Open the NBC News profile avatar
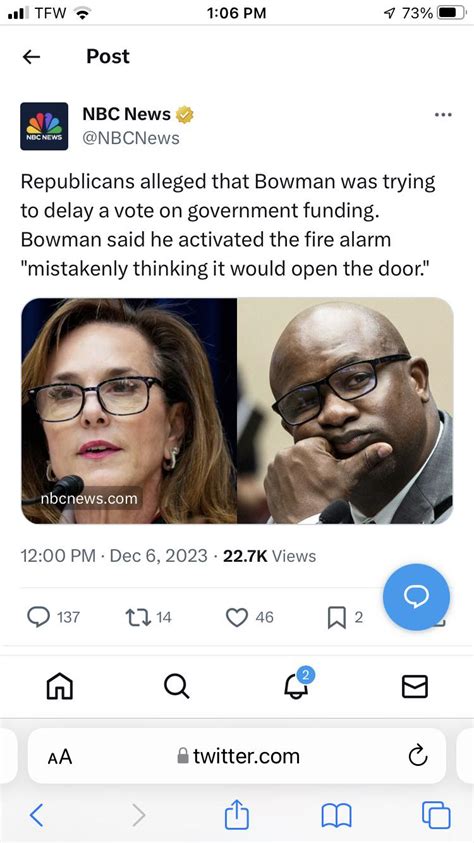 point(44,126)
